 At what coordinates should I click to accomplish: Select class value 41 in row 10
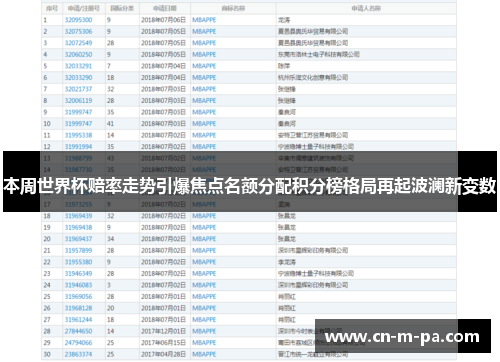[x=110, y=124]
